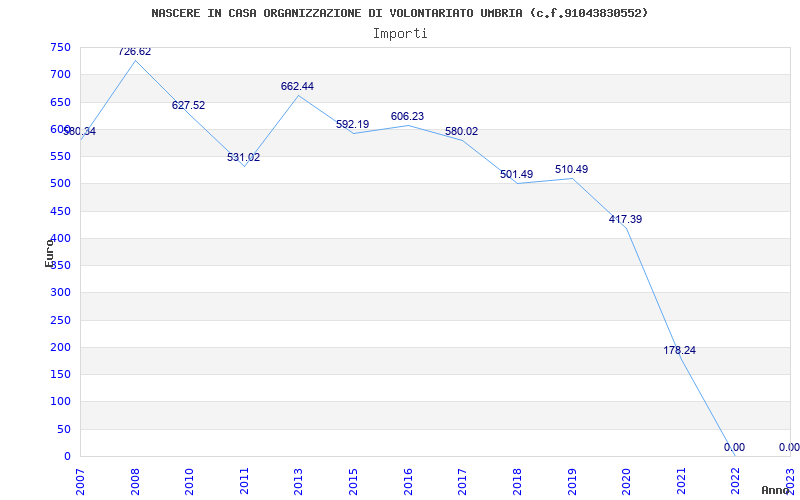Image resolution: width=800 pixels, height=500 pixels.
Task: Select the 2010 x-axis year label
Action: pos(189,482)
